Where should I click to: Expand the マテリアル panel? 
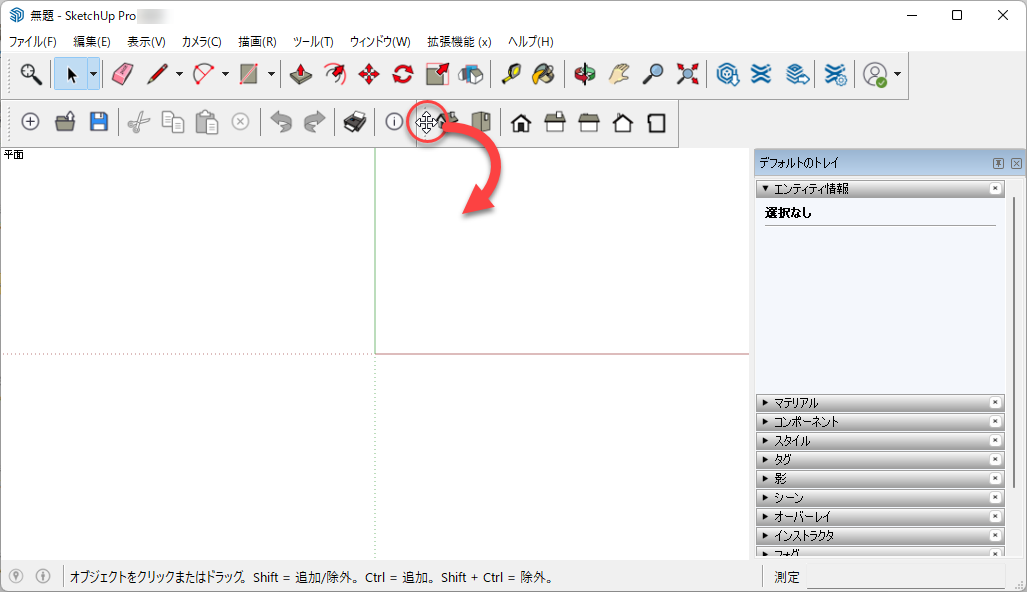(795, 403)
